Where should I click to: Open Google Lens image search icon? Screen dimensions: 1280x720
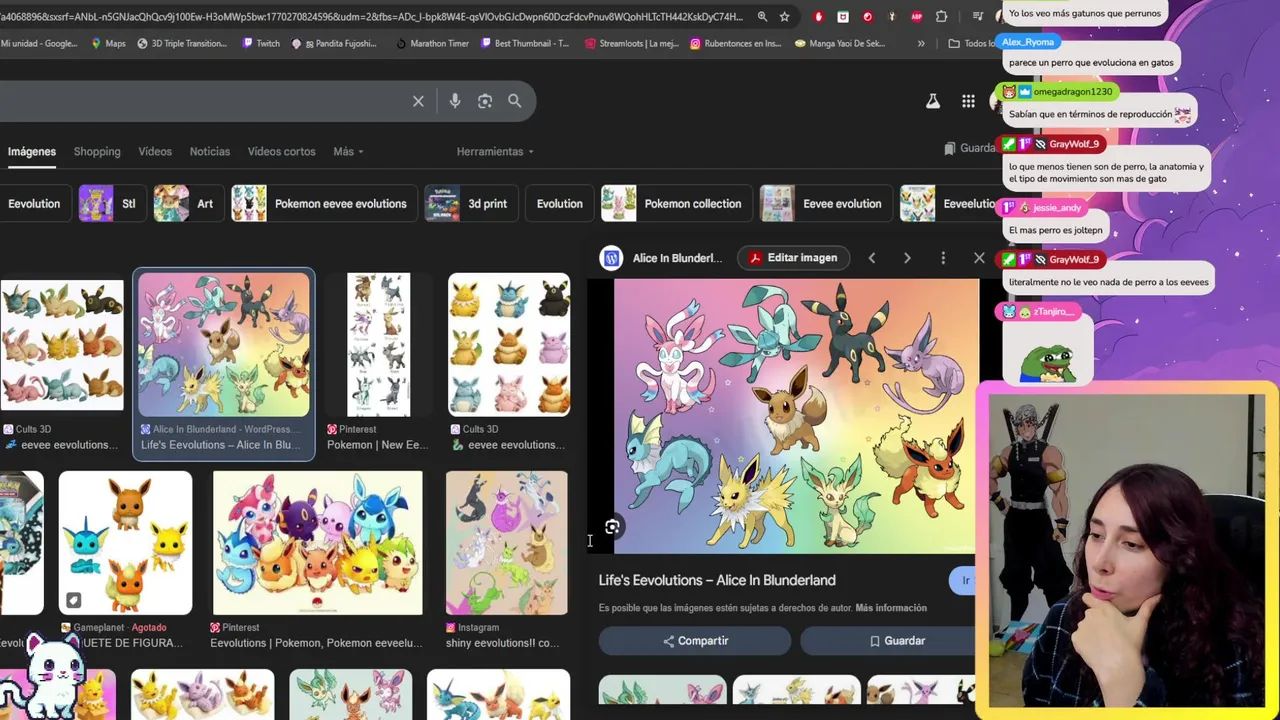pos(485,101)
